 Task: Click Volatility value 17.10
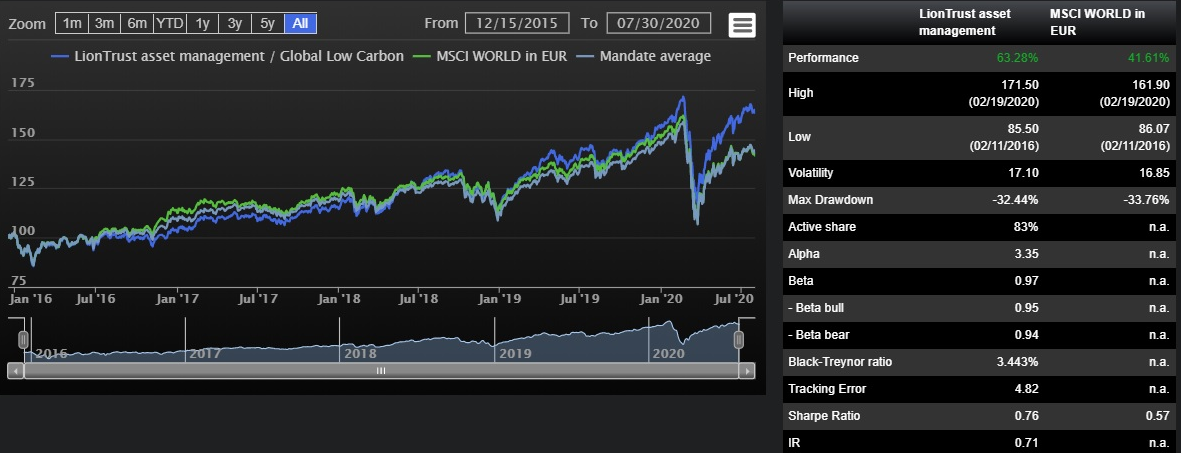pyautogui.click(x=1026, y=173)
